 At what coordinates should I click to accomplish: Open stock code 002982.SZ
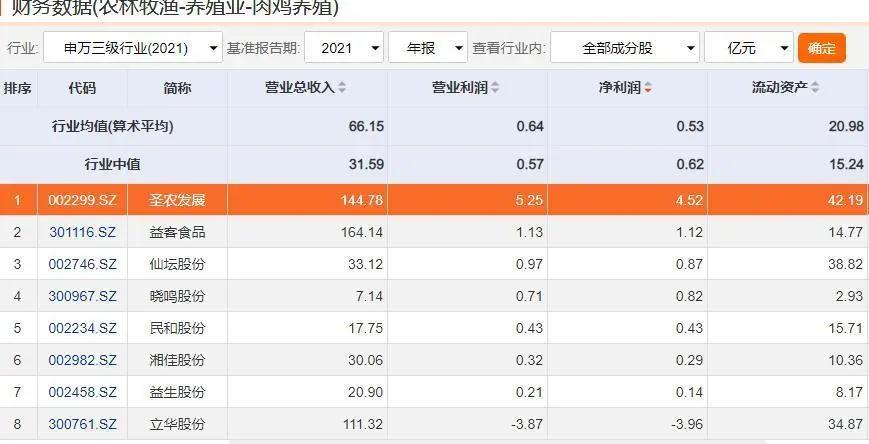[x=83, y=360]
